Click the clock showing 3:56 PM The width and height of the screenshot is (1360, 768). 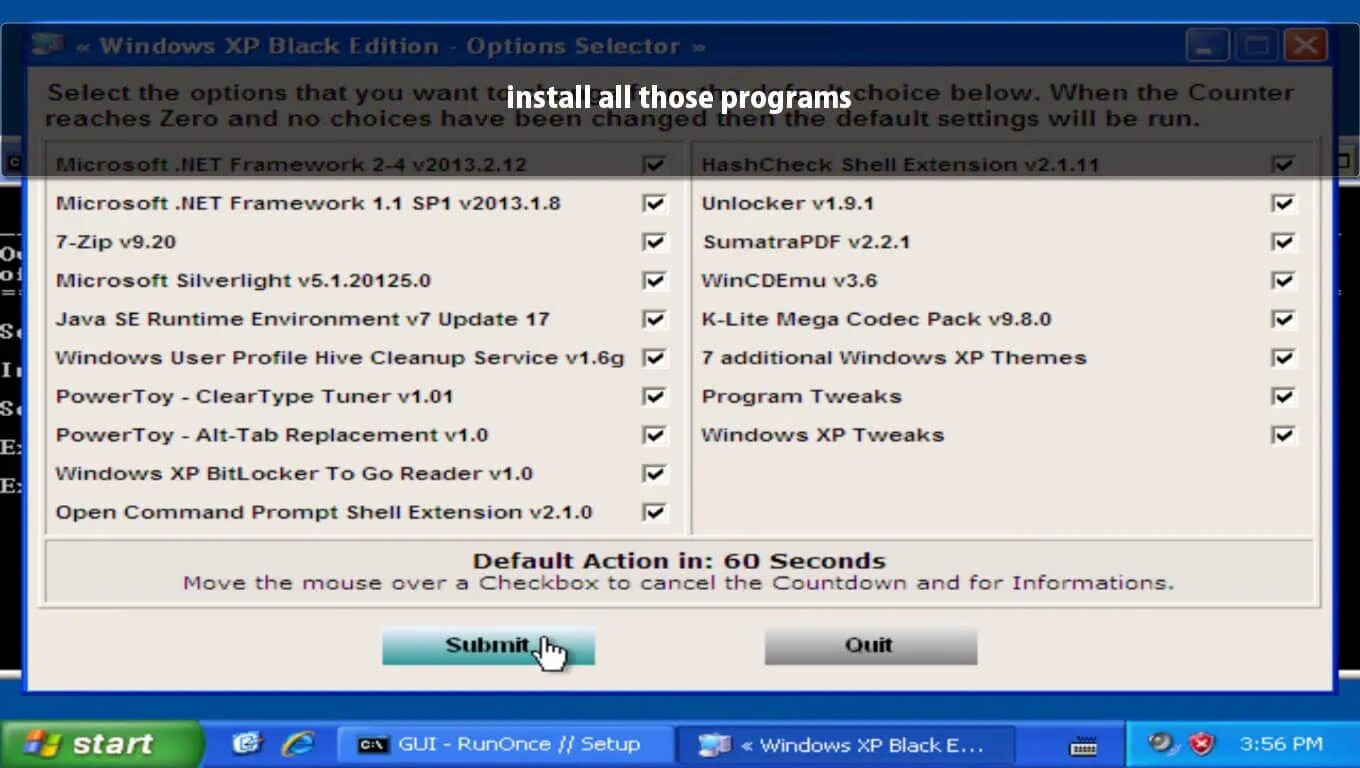1283,744
